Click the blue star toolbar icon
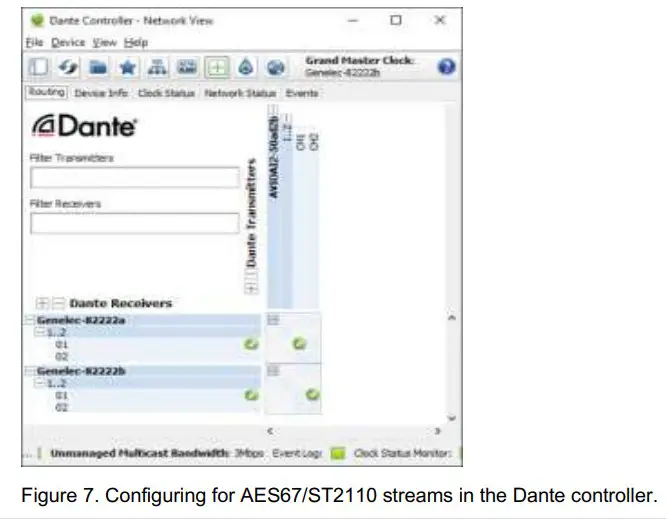This screenshot has width=666, height=520. point(127,67)
